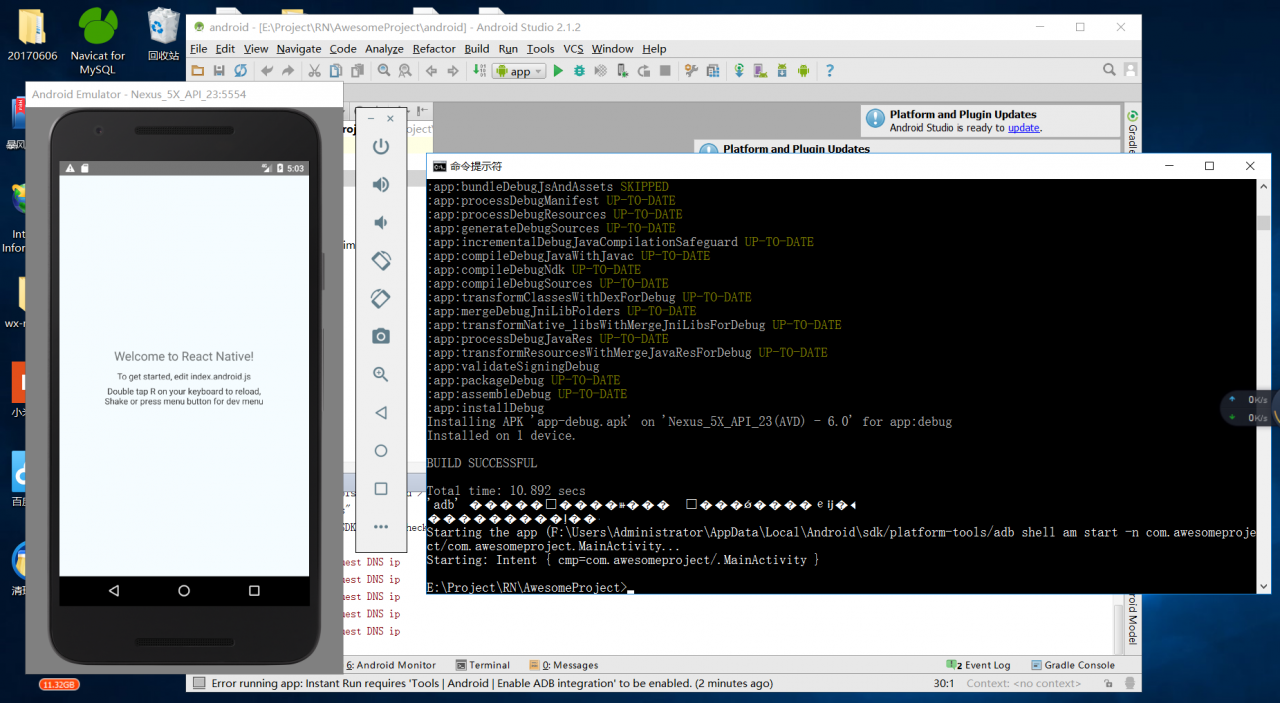
Task: Open the SDK Manager icon
Action: pyautogui.click(x=781, y=71)
